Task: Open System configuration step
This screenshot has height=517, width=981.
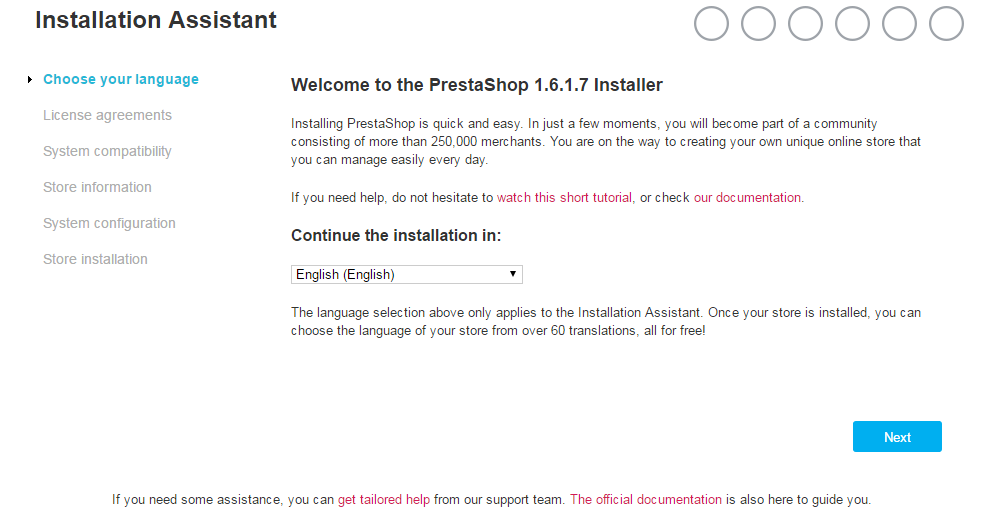Action: pyautogui.click(x=109, y=223)
